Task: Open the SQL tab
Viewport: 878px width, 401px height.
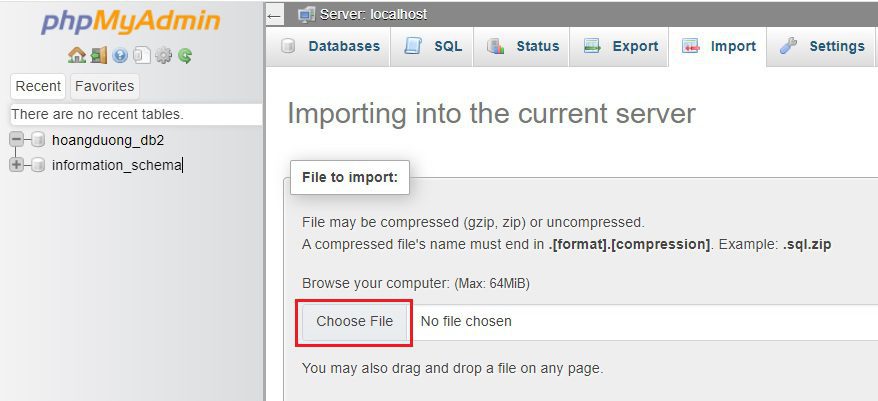Action: tap(435, 46)
